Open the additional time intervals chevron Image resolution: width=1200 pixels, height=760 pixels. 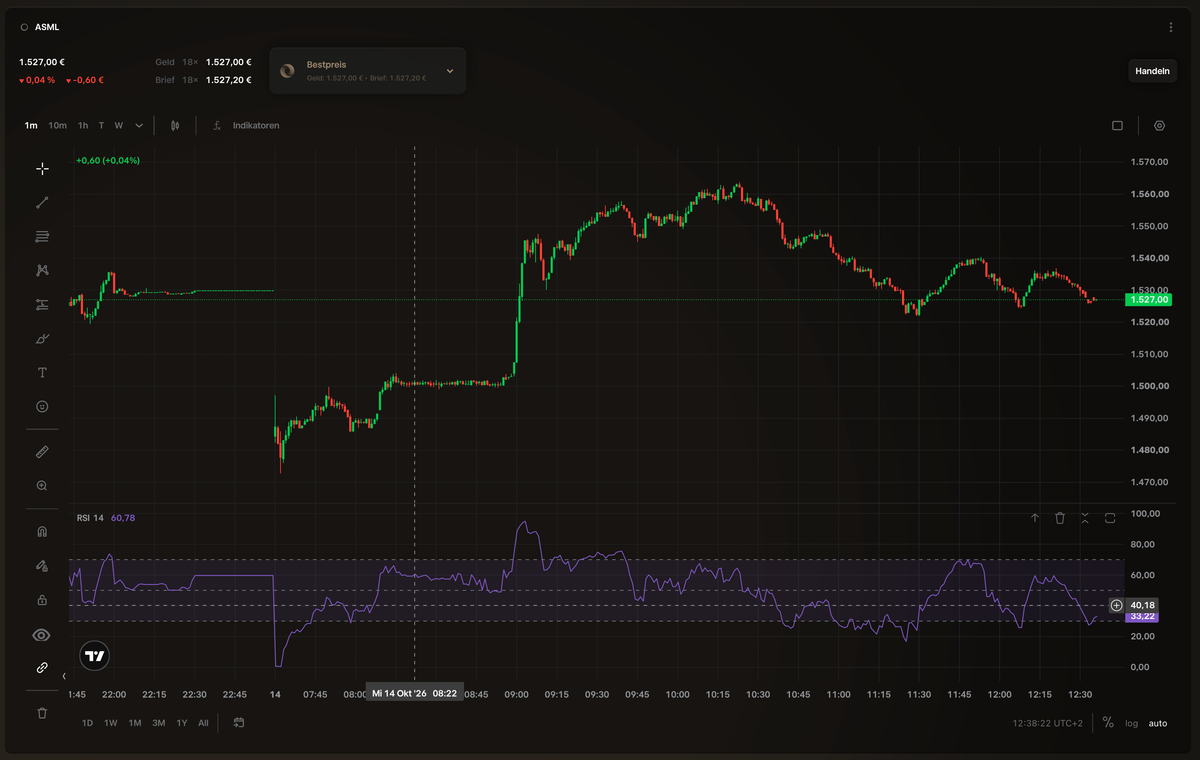coord(139,125)
